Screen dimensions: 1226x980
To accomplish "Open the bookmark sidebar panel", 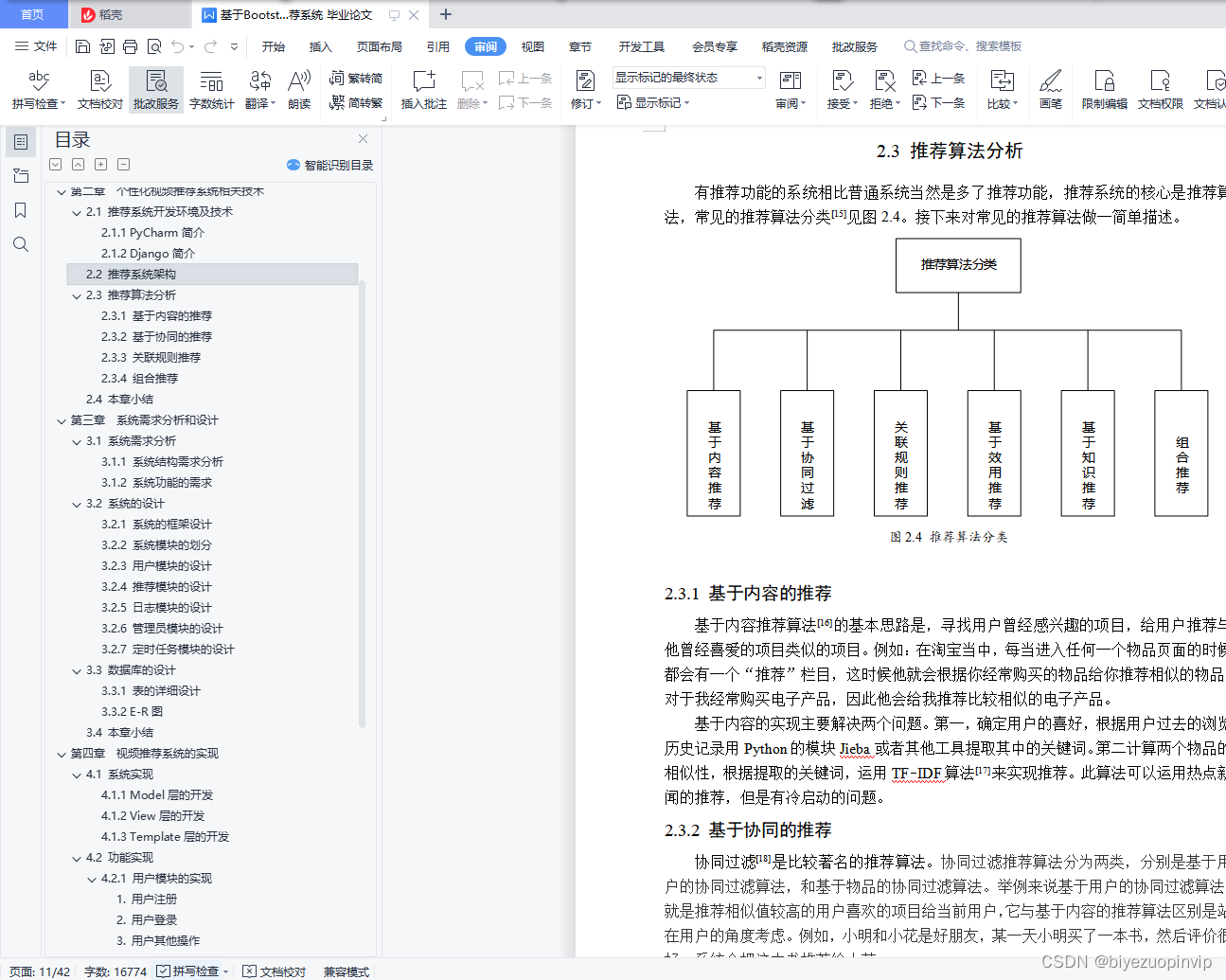I will pos(21,210).
